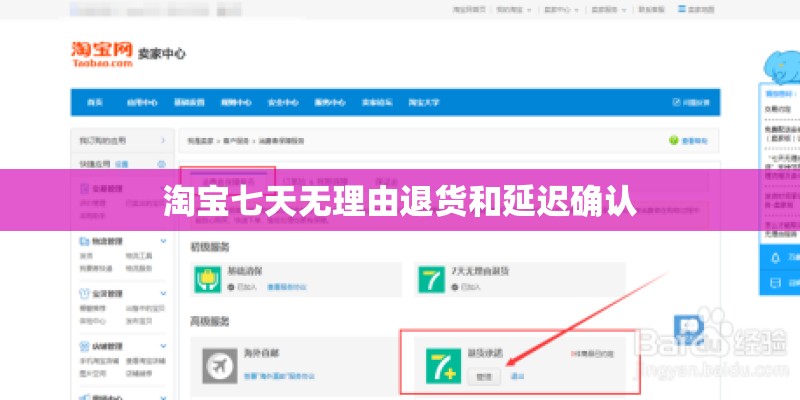800x400 pixels.
Task: Click the bell icon in right blue panel
Action: 776,259
